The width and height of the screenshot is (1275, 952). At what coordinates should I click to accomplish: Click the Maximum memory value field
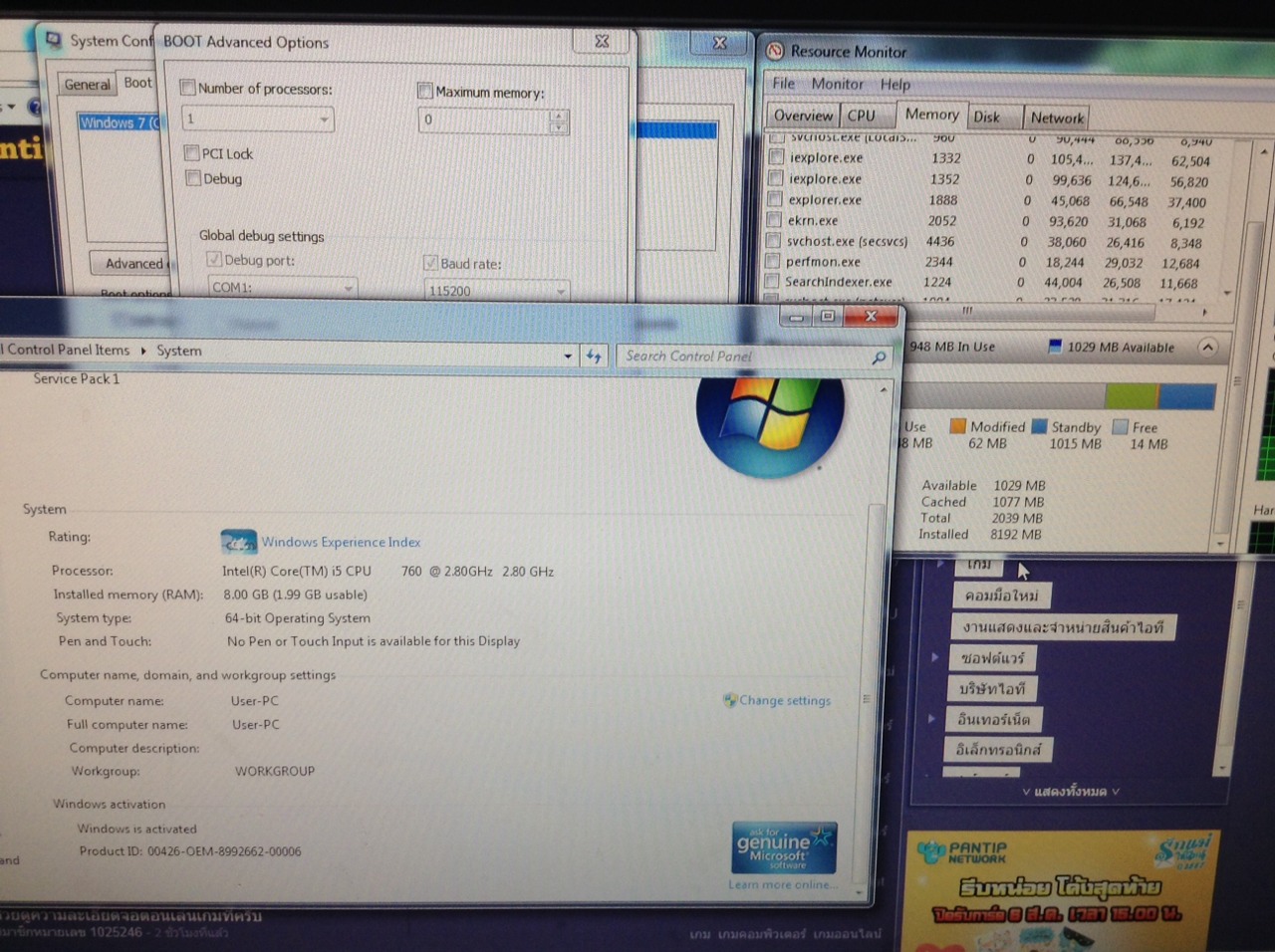click(484, 120)
